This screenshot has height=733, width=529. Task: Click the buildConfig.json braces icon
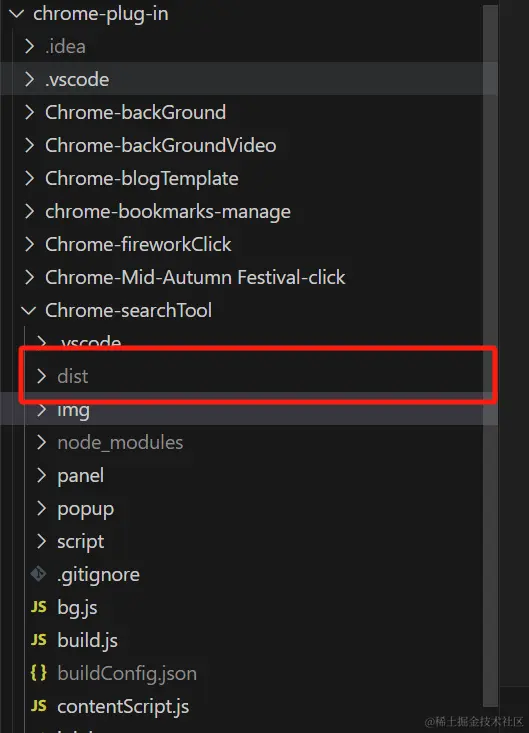(39, 673)
